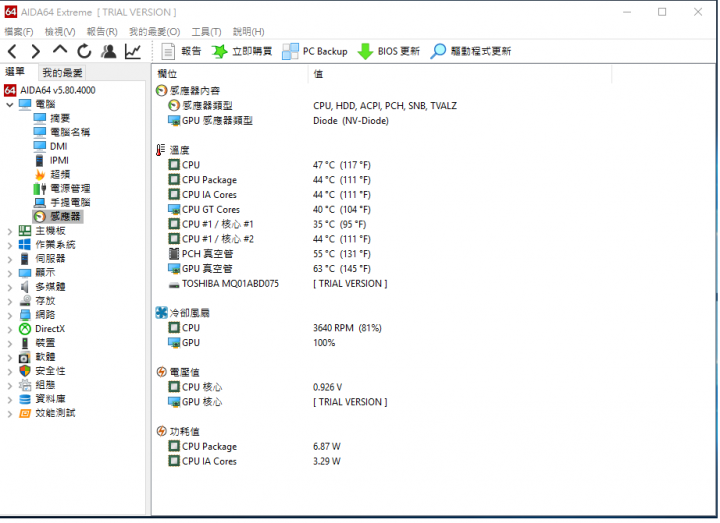Click 欄位 column header
720x523 pixels.
click(x=167, y=74)
